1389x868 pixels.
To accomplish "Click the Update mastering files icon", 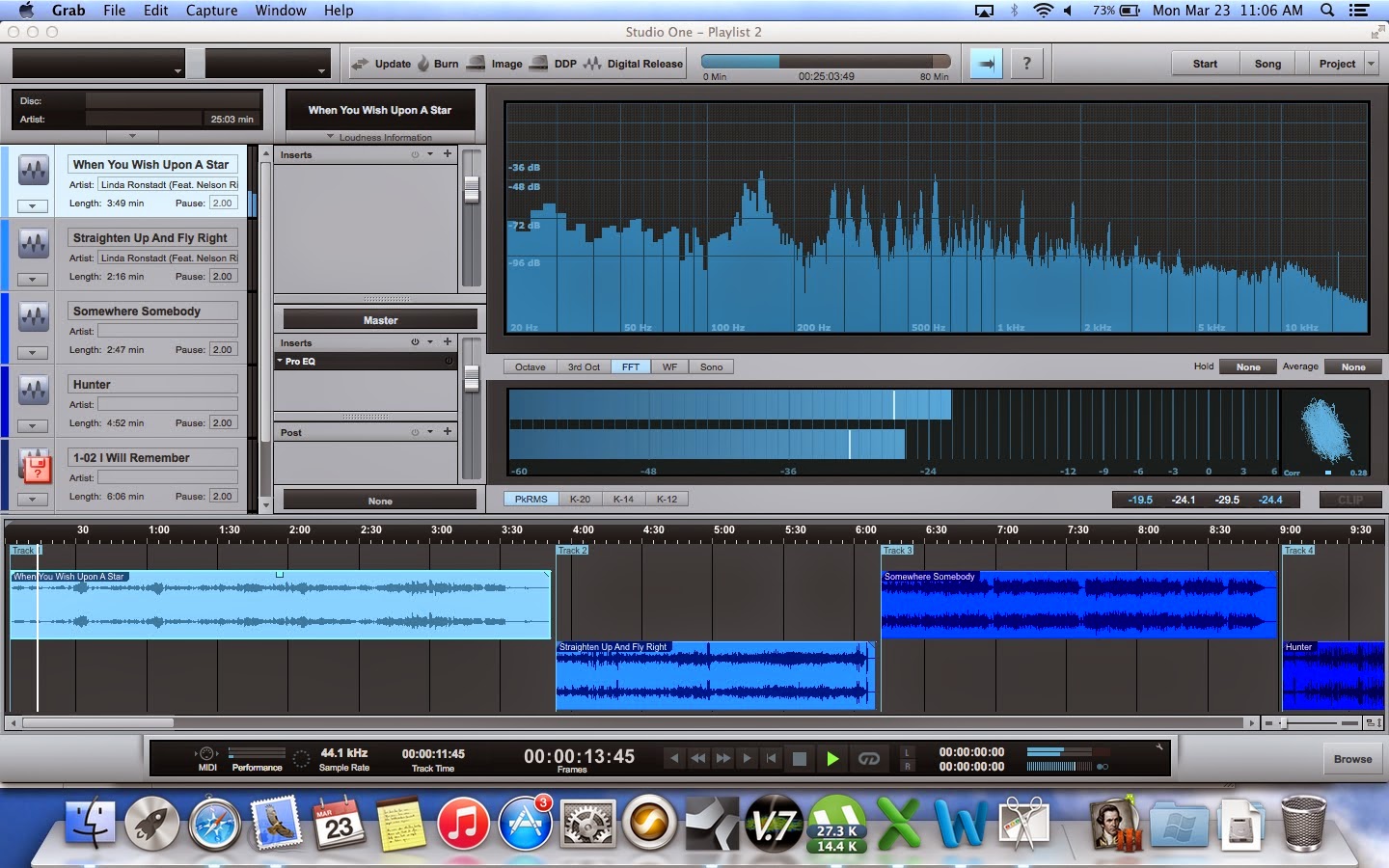I will (x=360, y=64).
